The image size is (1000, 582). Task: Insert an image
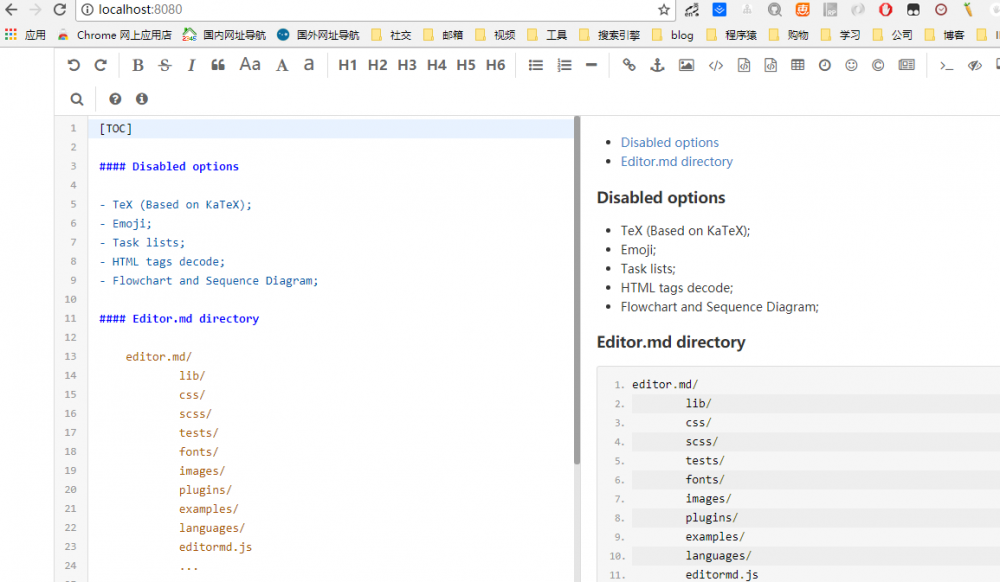[x=684, y=64]
